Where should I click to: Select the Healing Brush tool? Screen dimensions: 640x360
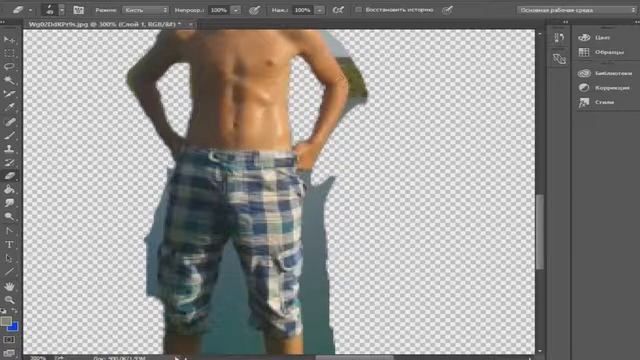coord(9,122)
